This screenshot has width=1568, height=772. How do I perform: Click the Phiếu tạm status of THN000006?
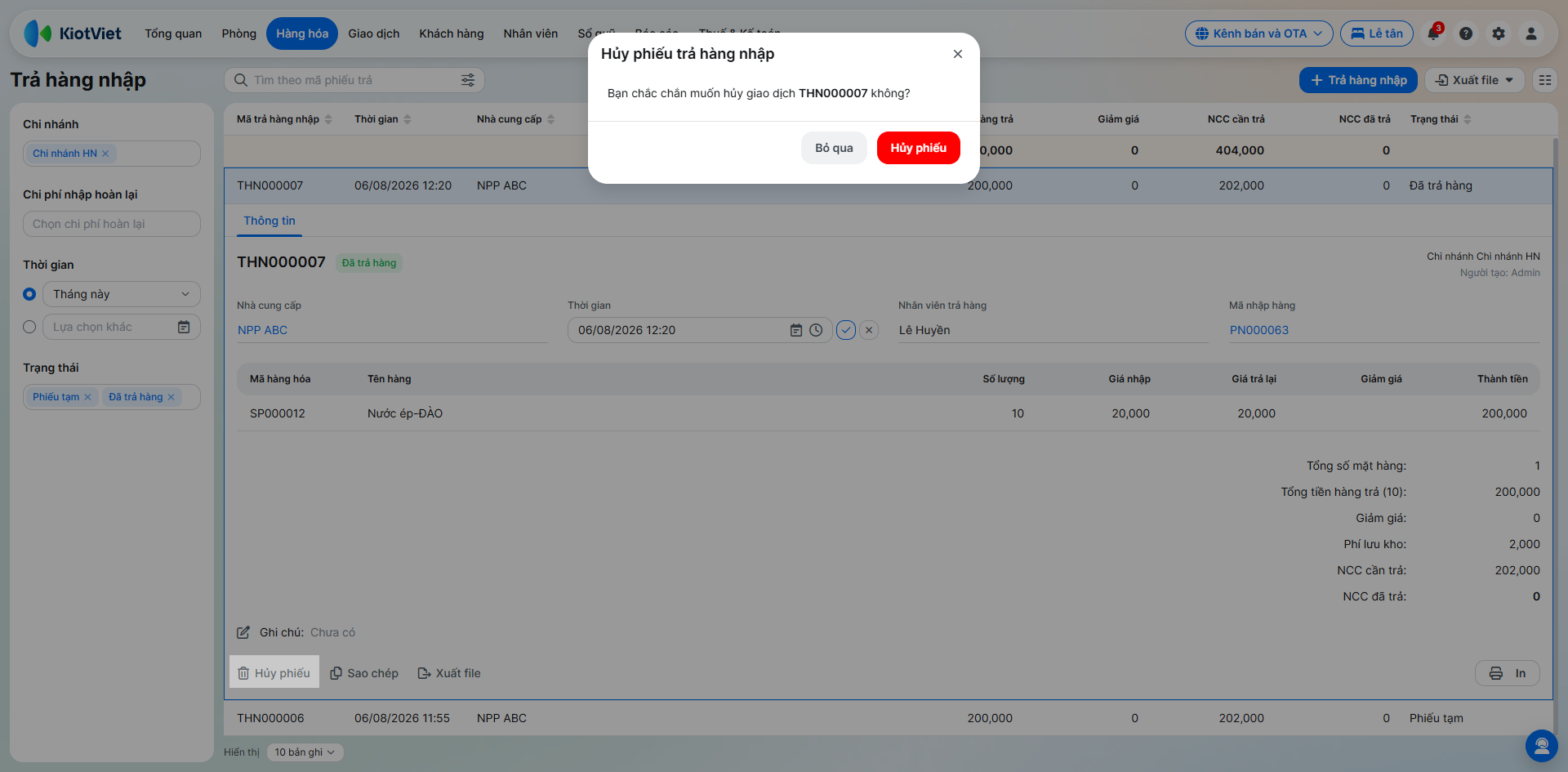[1437, 718]
